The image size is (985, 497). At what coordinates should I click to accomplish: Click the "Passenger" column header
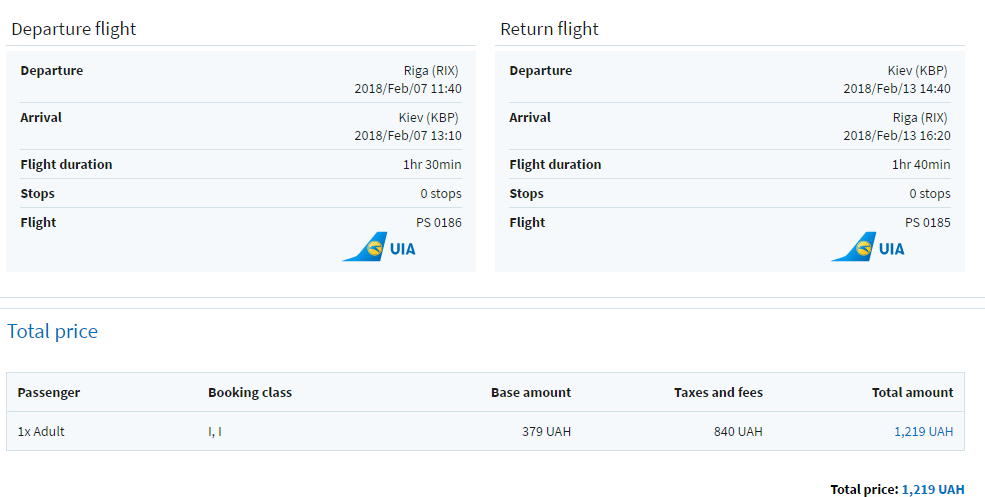pos(49,393)
